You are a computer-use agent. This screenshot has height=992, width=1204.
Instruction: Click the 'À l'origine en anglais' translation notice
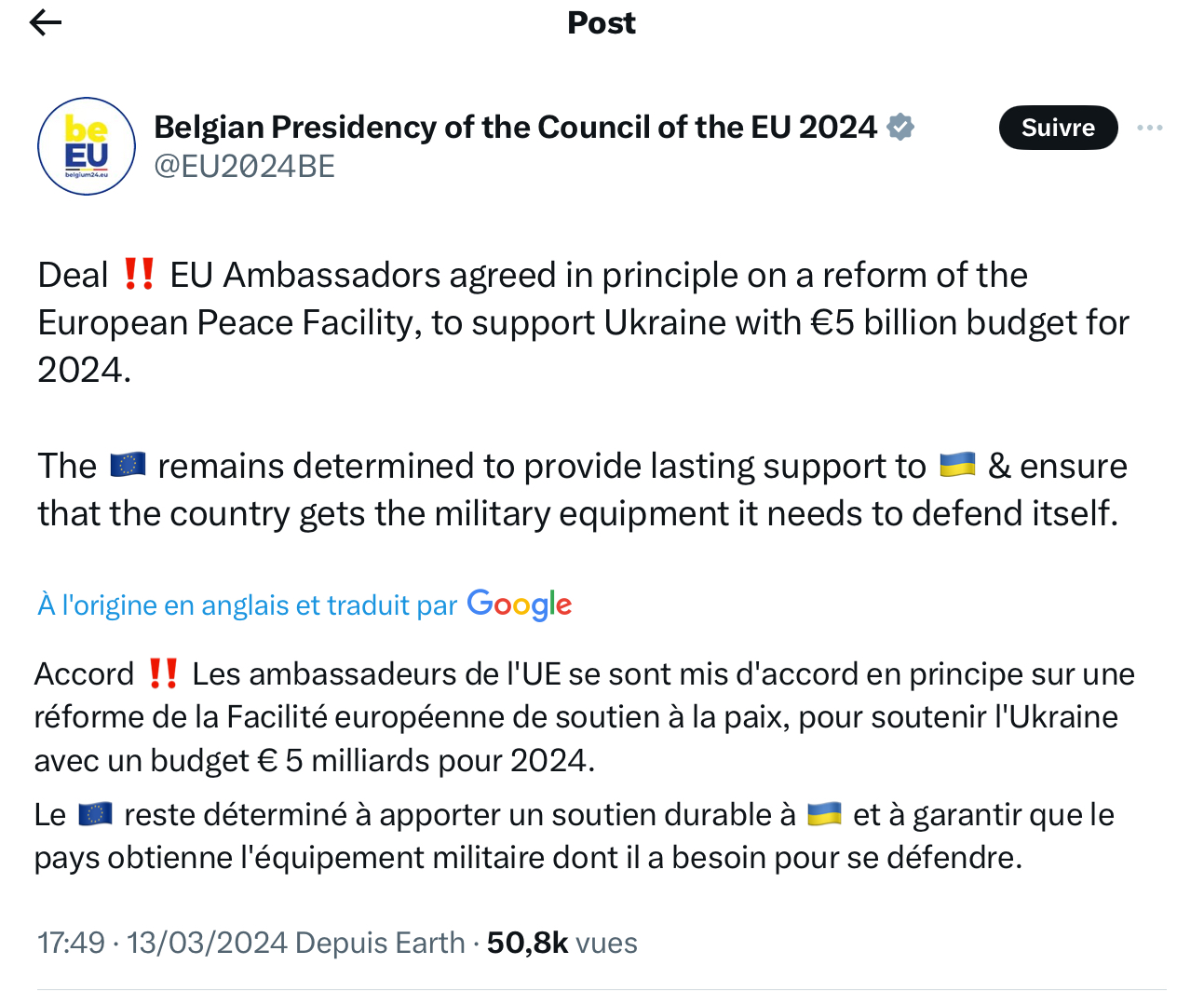(x=247, y=605)
